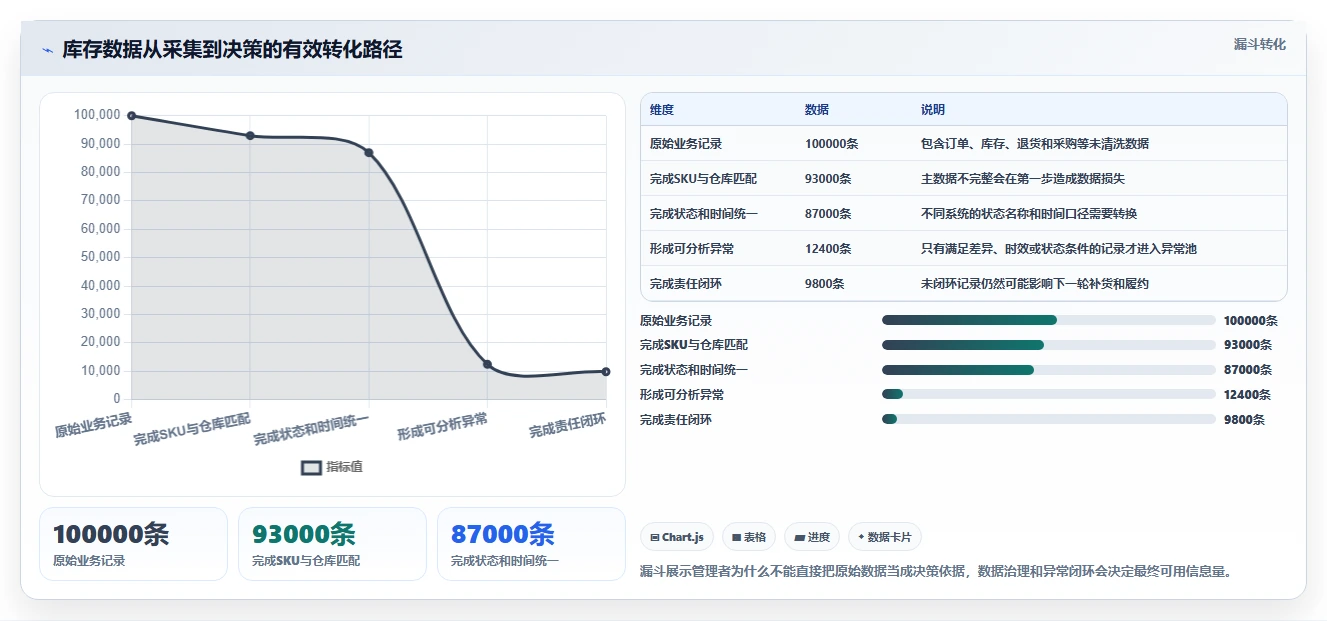Viewport: 1327px width, 621px height.
Task: Click the description 包含订单、库存、退货和采购等未清洗数据
Action: click(x=1035, y=144)
